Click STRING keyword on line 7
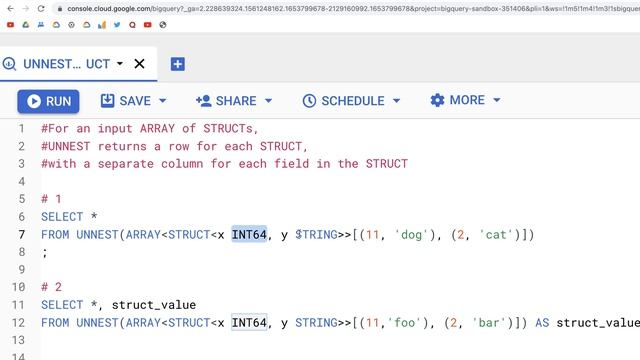This screenshot has width=640, height=360. pos(316,235)
